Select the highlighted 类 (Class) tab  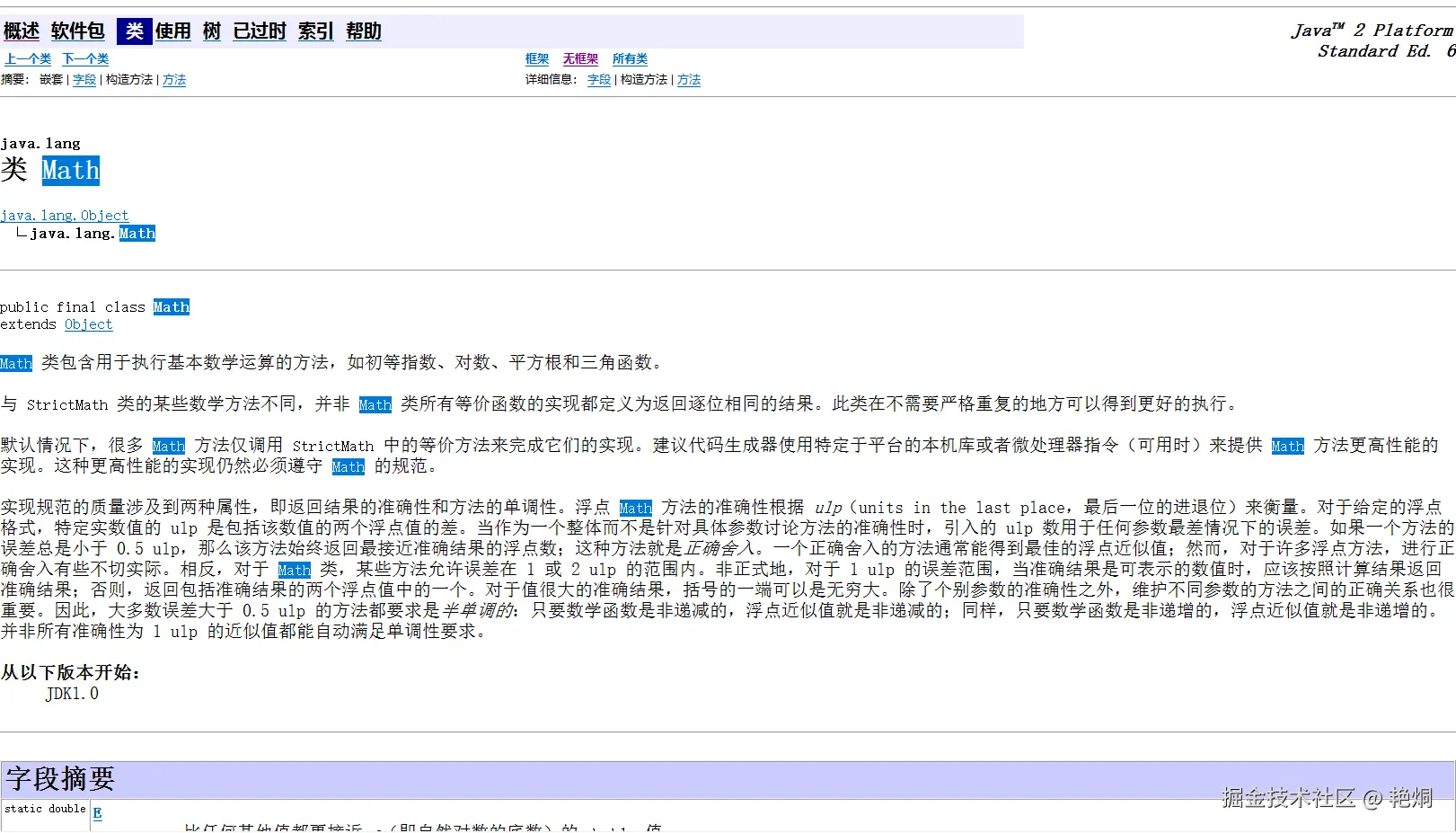pos(135,31)
